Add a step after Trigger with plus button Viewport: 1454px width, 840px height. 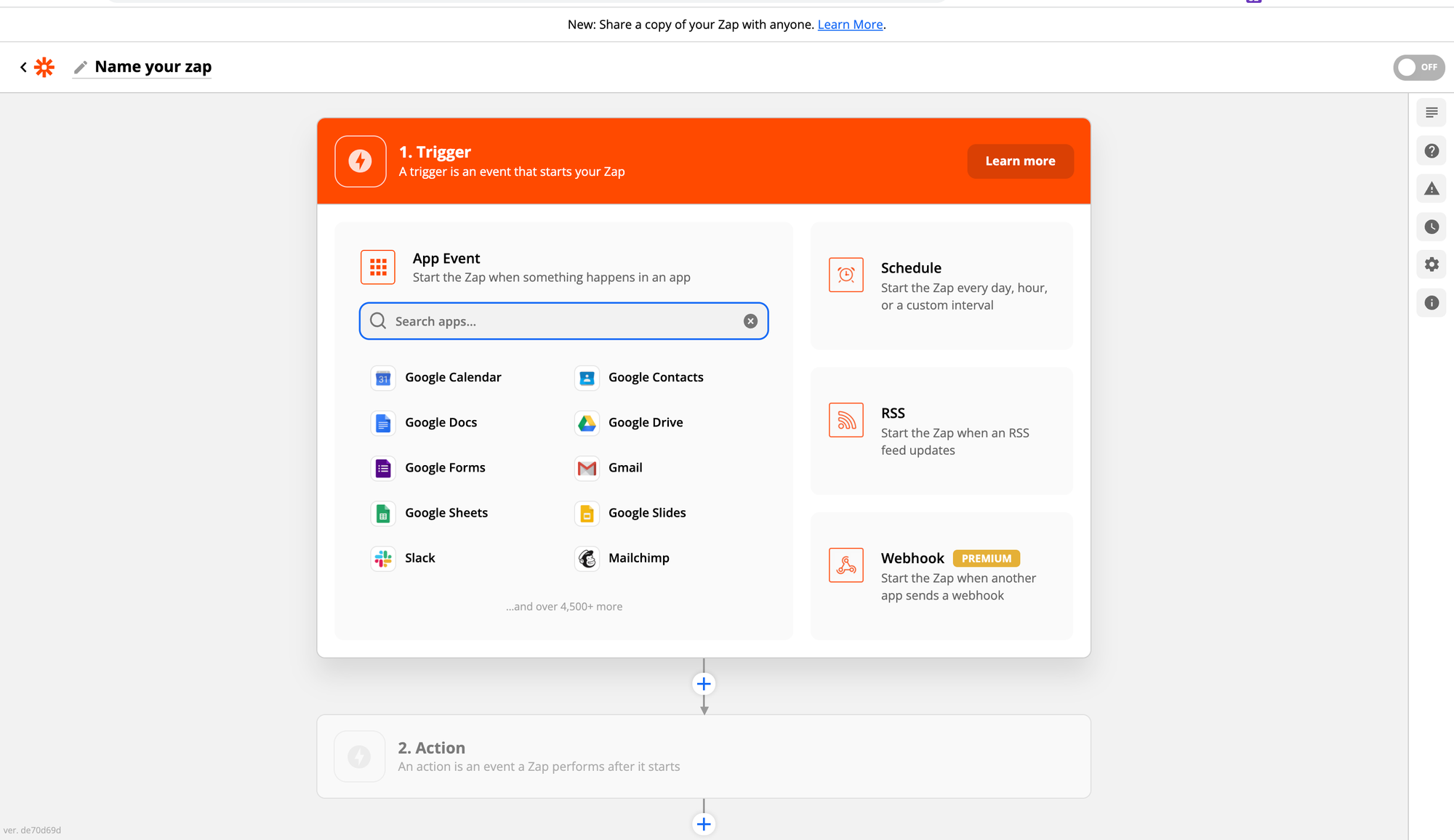704,684
